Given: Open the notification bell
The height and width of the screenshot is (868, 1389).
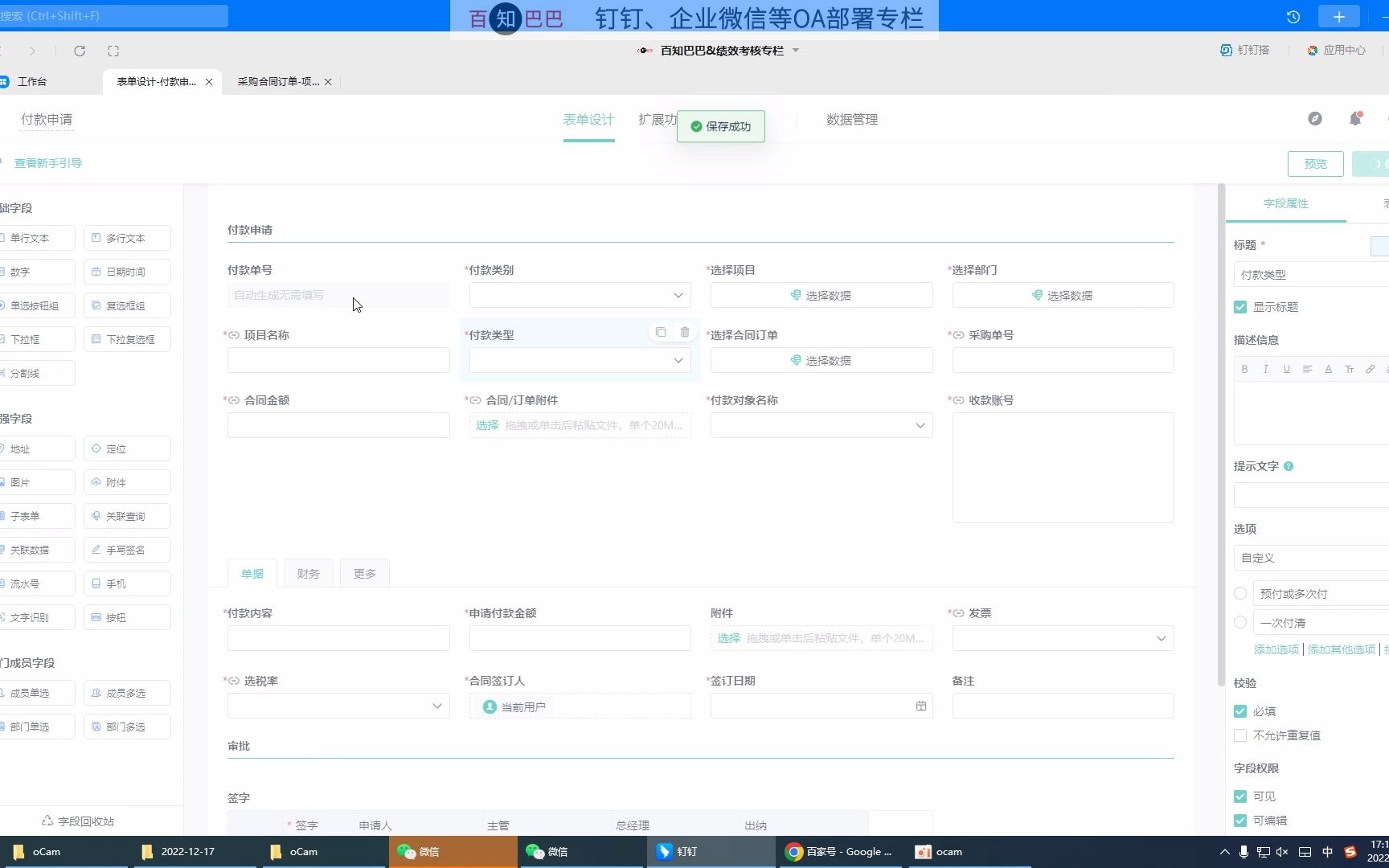Looking at the screenshot, I should (x=1355, y=119).
